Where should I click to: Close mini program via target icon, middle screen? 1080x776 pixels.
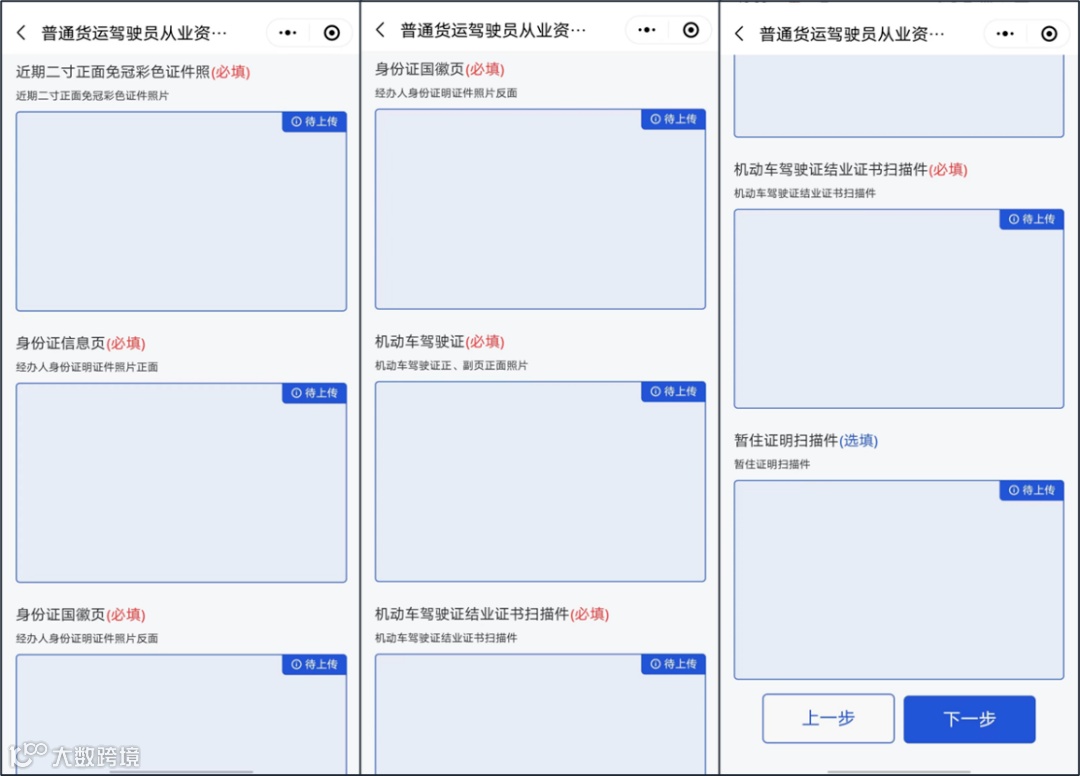tap(691, 30)
